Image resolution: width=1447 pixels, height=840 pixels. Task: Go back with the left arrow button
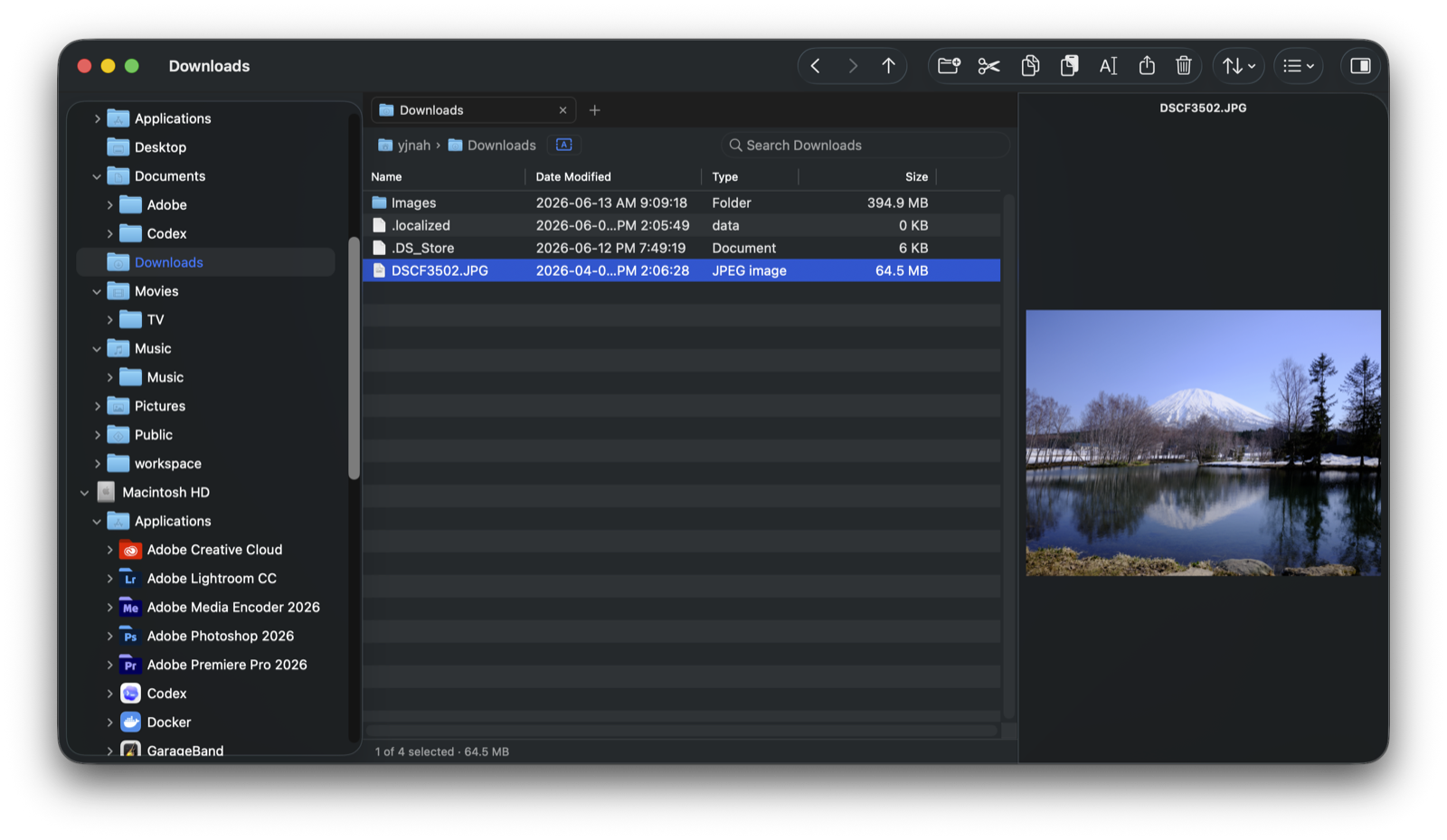point(815,66)
